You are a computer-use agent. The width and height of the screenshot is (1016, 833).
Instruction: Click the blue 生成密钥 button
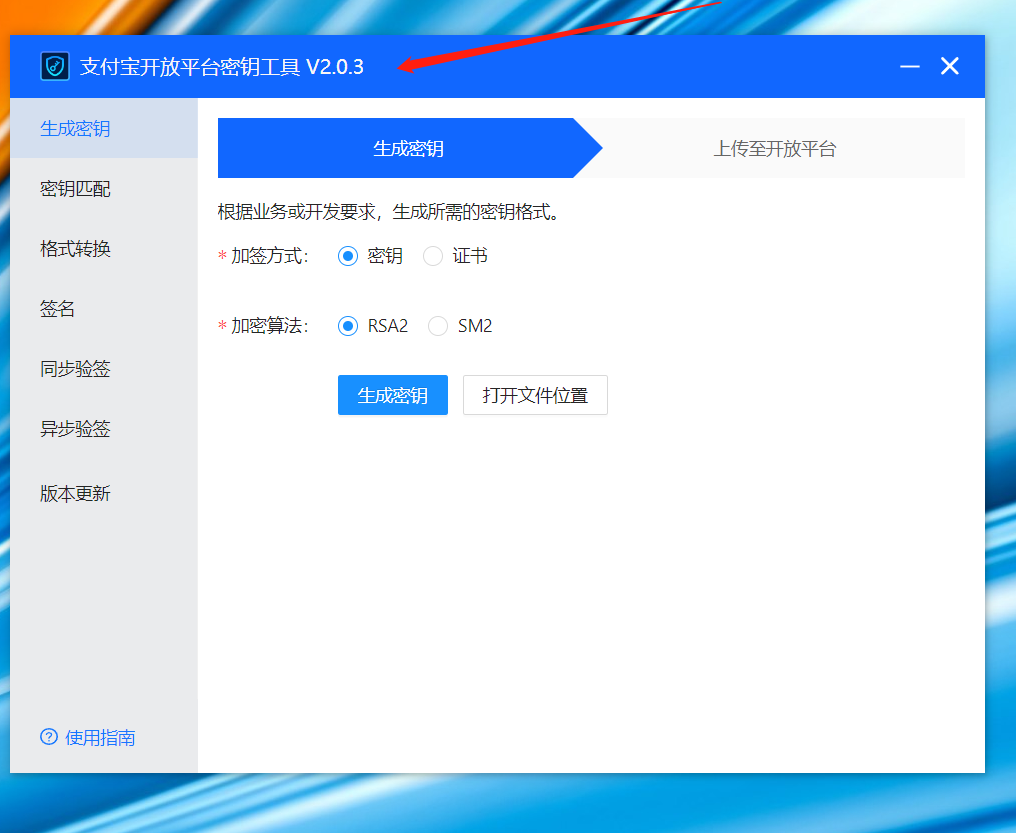tap(393, 395)
